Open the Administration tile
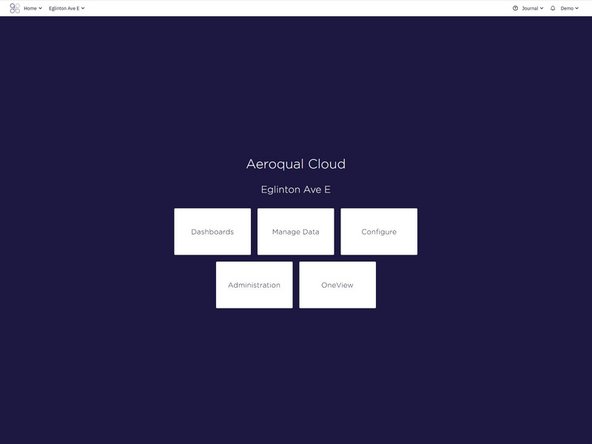The image size is (592, 444). pyautogui.click(x=254, y=285)
